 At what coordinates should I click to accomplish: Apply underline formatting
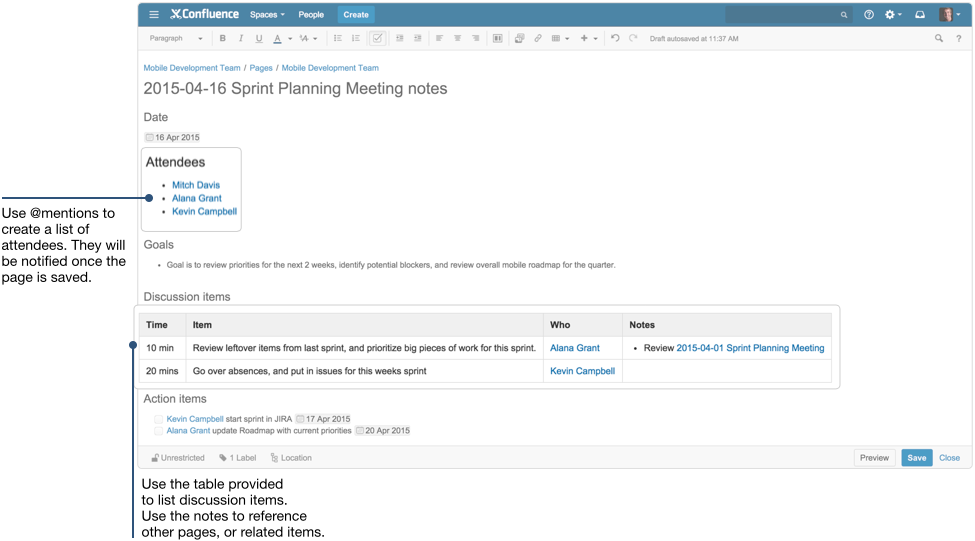(x=259, y=39)
